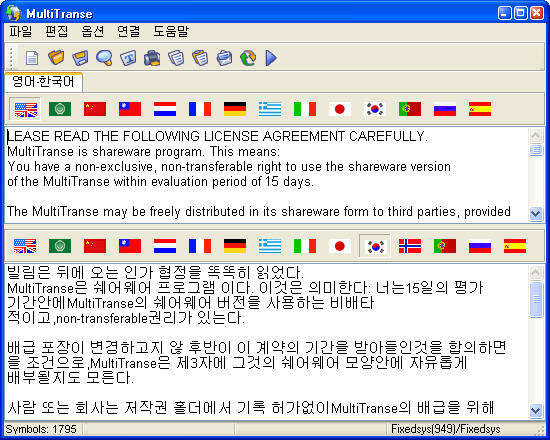Open the 연결 menu
Viewport: 550px width, 440px height.
(129, 32)
